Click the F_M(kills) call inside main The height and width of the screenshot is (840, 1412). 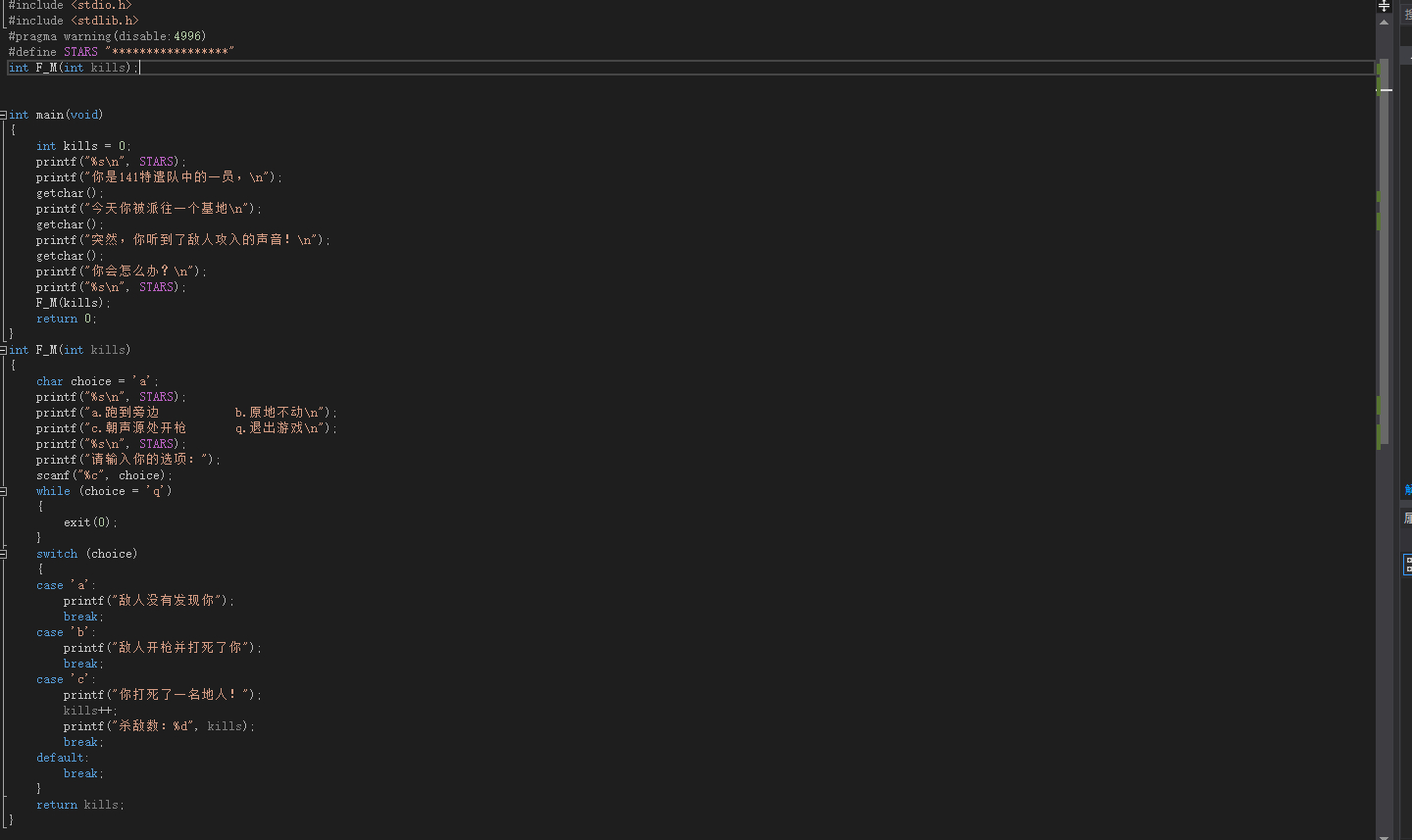(x=73, y=303)
